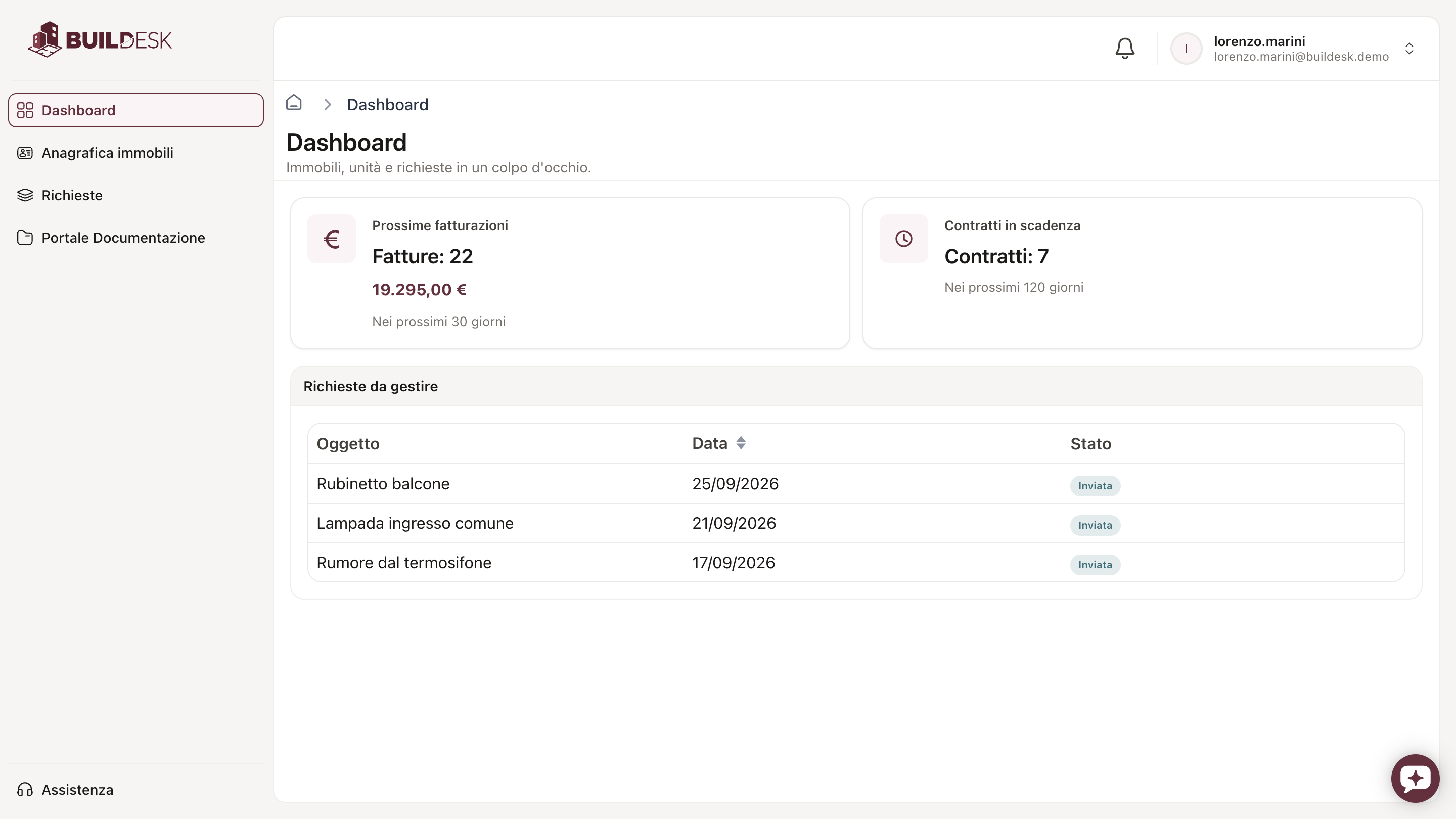The image size is (1456, 819).
Task: Sort table by Data column arrows
Action: point(741,443)
